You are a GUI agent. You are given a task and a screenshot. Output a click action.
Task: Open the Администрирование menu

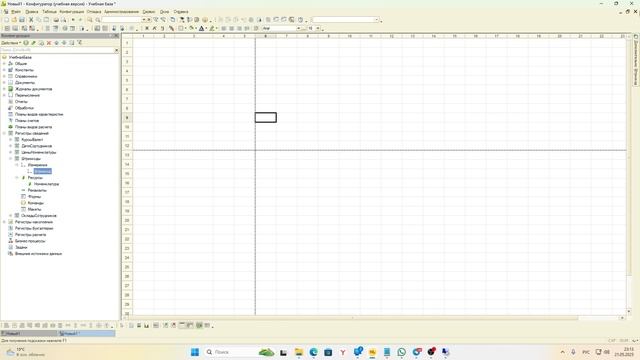tap(122, 12)
